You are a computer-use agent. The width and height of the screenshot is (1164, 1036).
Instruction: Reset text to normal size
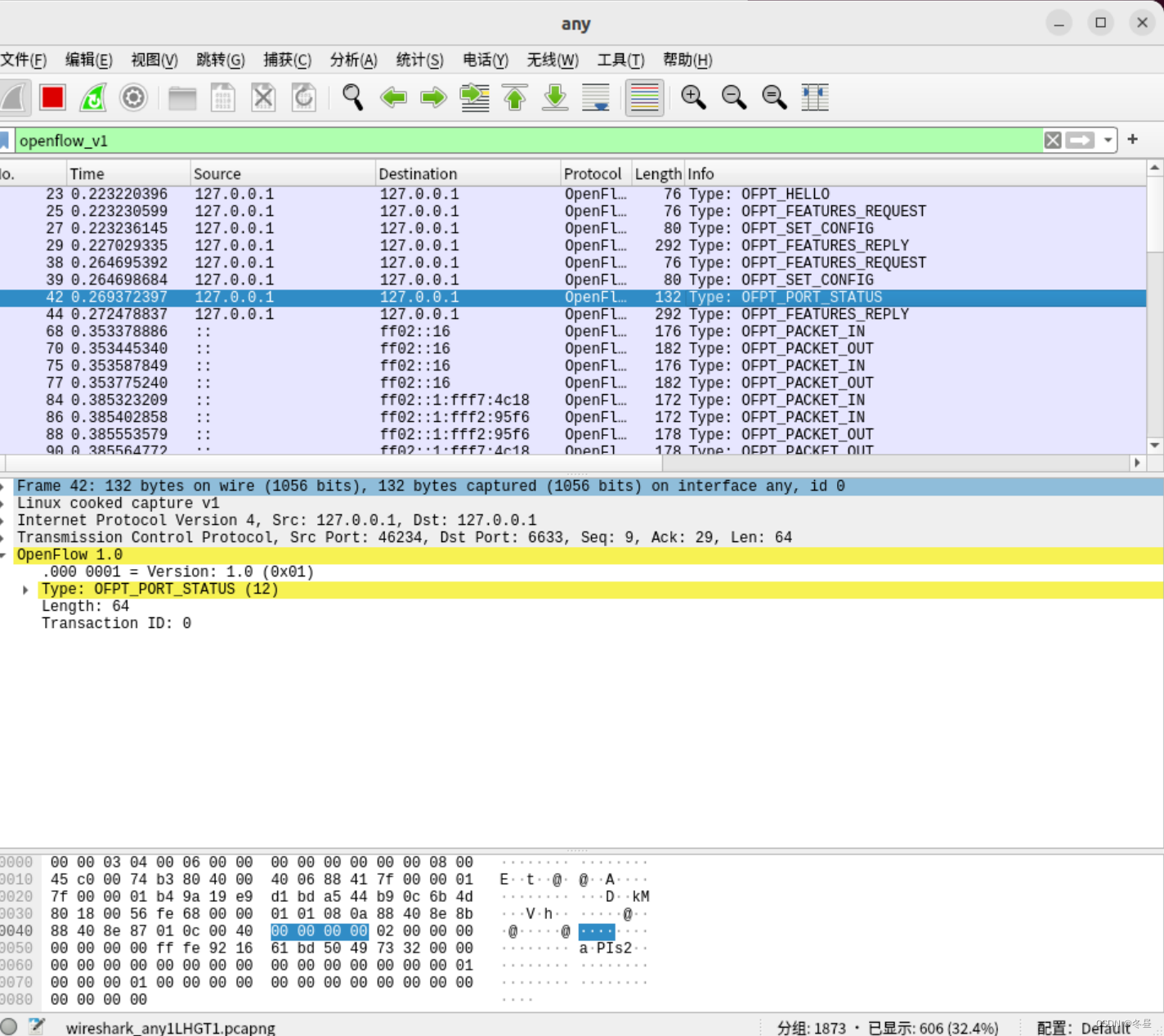(774, 97)
